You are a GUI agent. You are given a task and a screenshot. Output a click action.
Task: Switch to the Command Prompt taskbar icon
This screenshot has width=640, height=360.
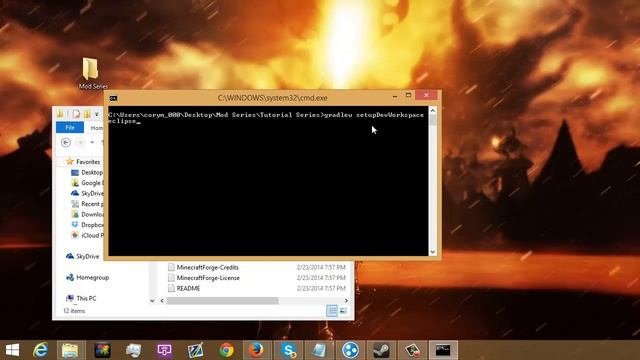(443, 350)
